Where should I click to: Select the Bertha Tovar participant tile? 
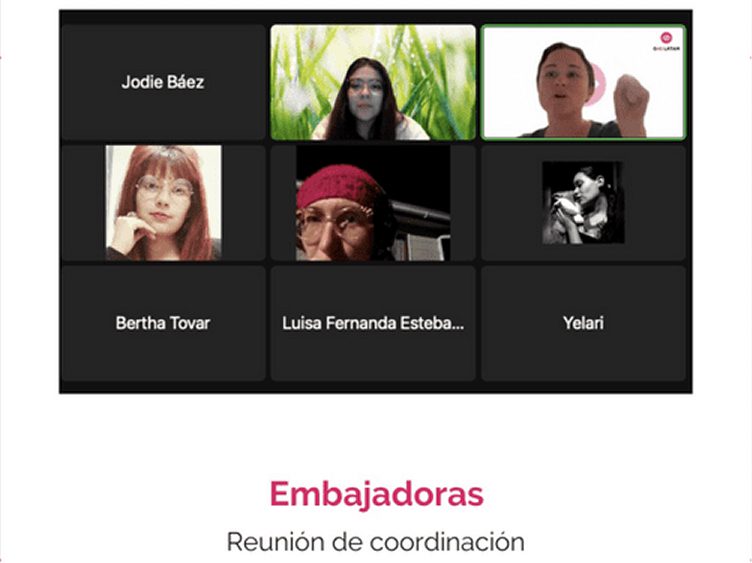coord(163,323)
